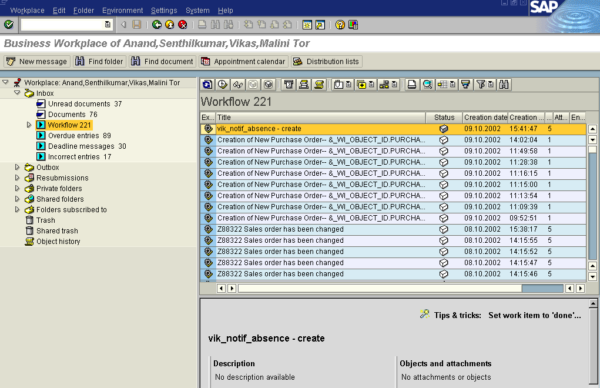
Task: Click the green Back arrow icon
Action: tap(157, 25)
